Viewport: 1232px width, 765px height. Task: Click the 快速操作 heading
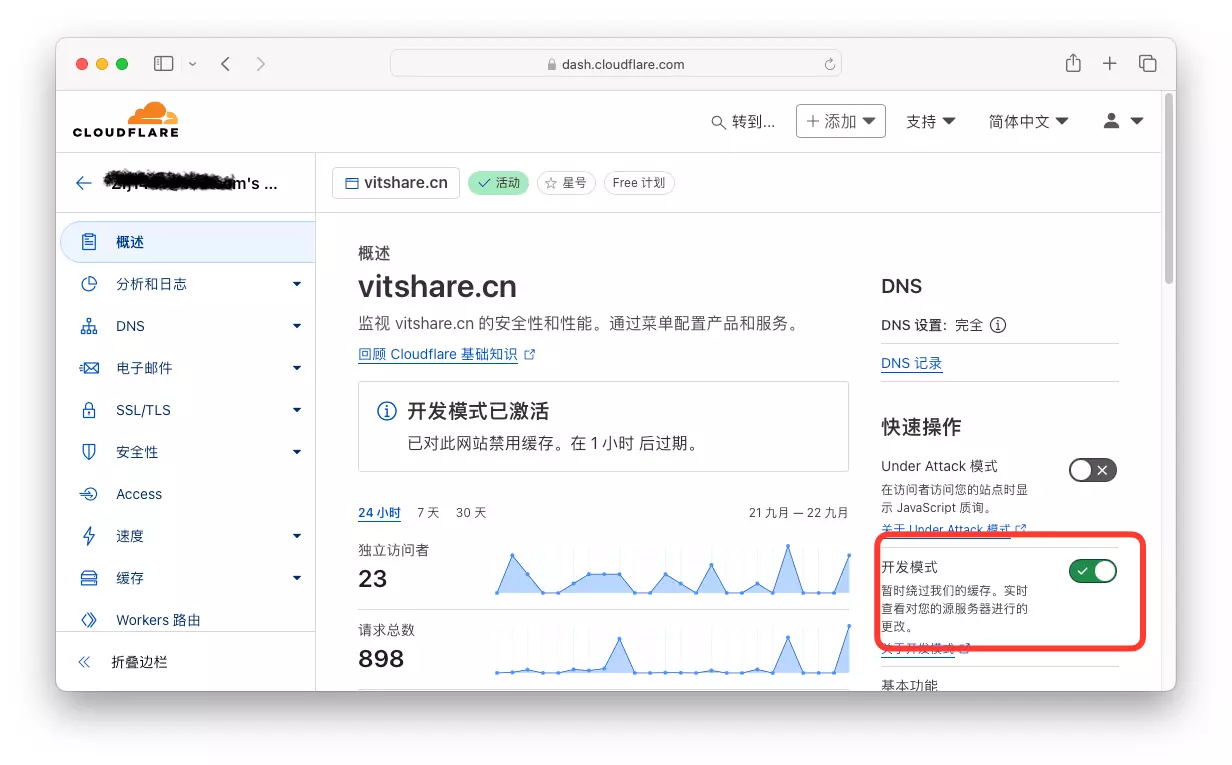921,427
